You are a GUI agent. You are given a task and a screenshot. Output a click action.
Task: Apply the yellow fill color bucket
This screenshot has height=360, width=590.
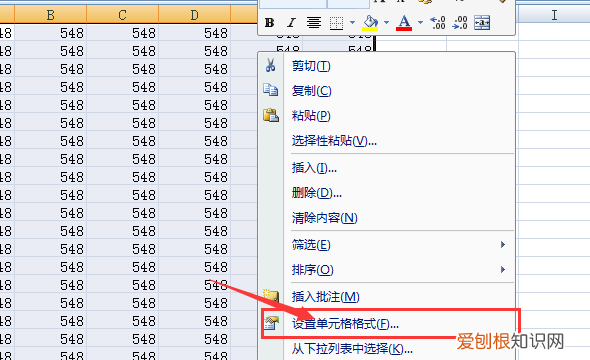coord(370,23)
